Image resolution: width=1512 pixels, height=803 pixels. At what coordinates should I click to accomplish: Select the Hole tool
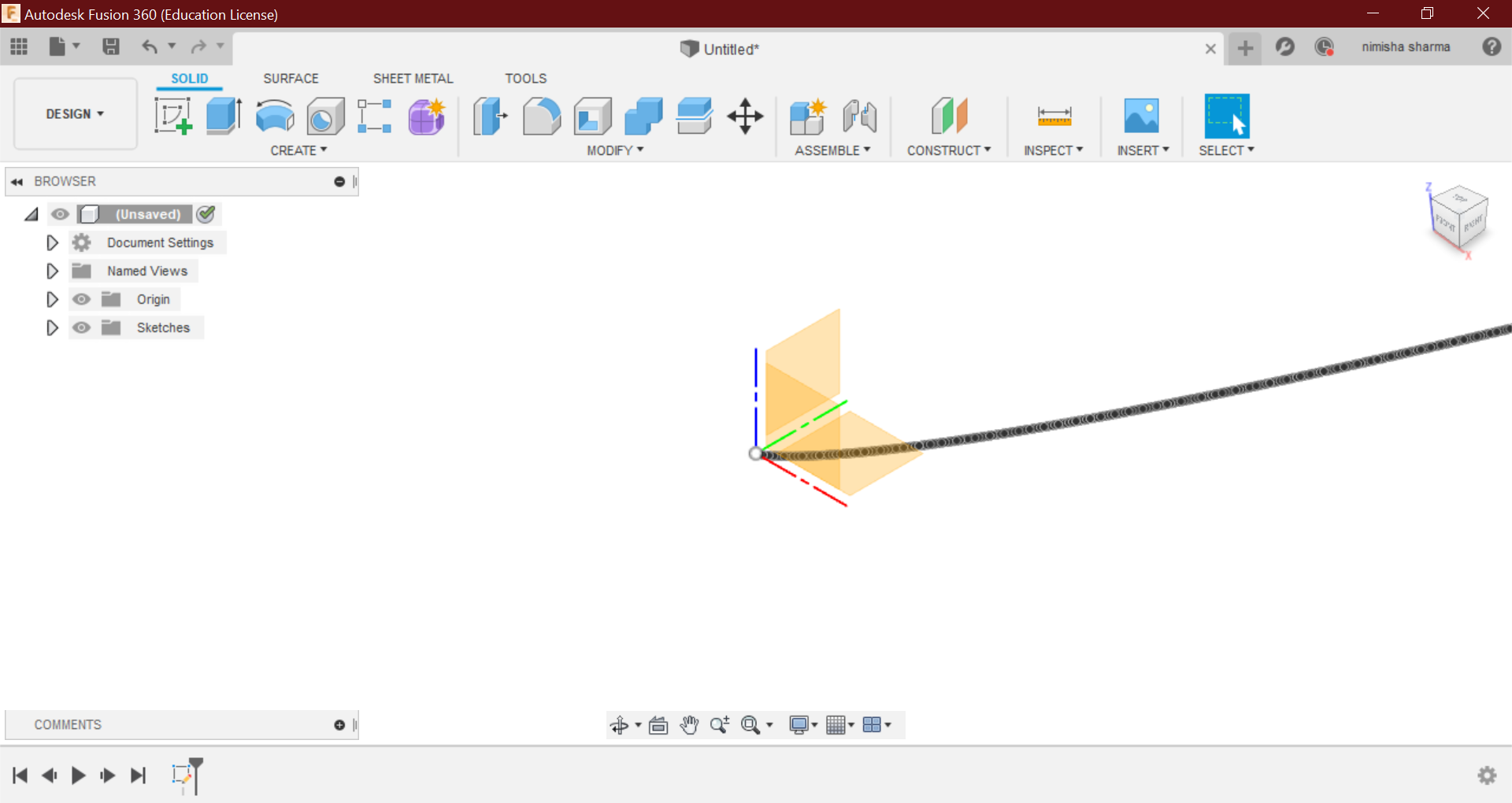tap(325, 116)
